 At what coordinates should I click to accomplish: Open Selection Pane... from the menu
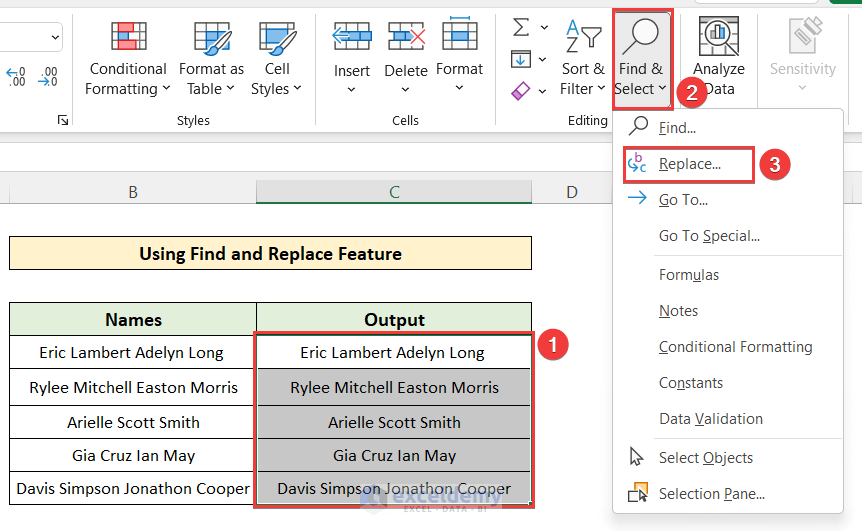click(711, 494)
